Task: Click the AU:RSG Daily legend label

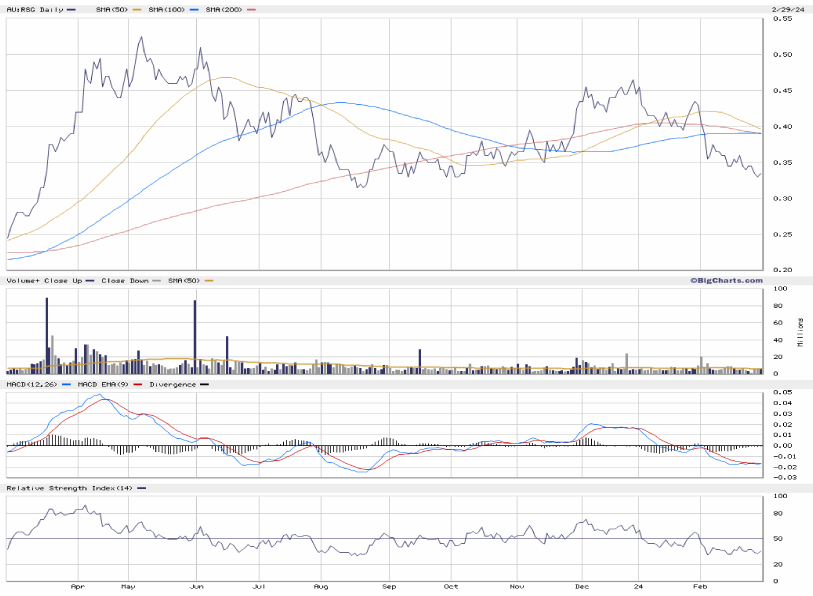Action: (34, 9)
